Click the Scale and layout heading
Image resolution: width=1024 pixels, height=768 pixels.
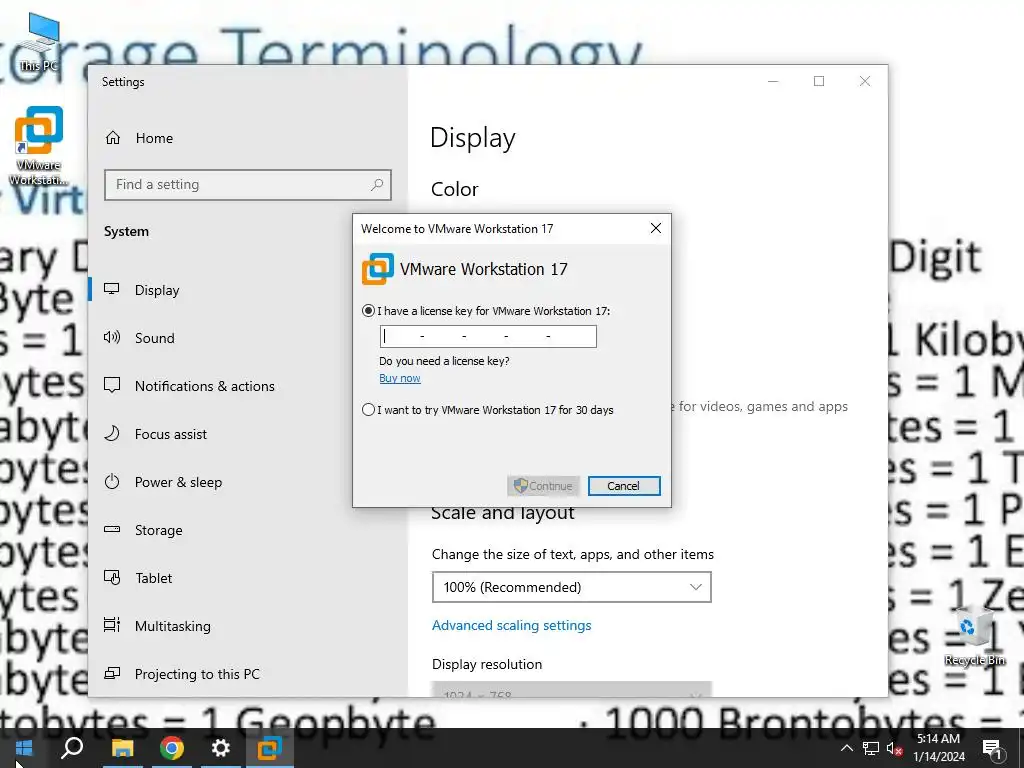(502, 513)
